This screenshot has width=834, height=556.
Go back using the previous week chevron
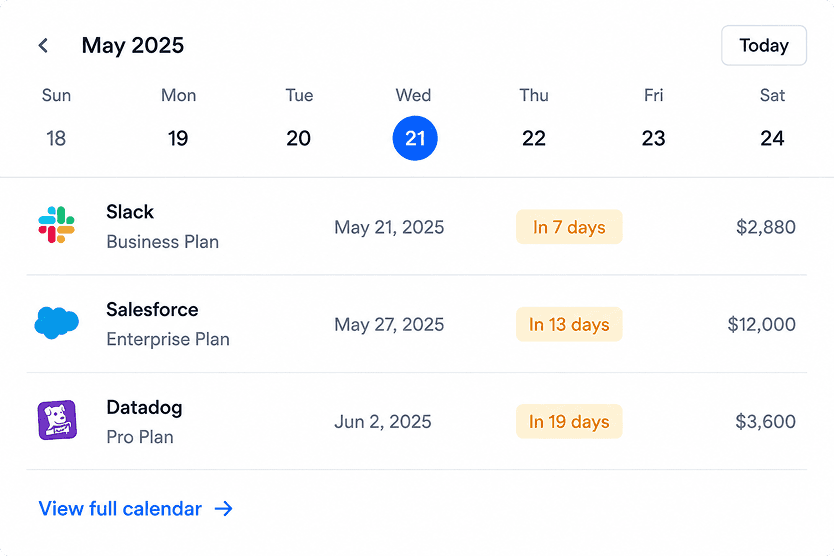pyautogui.click(x=44, y=45)
